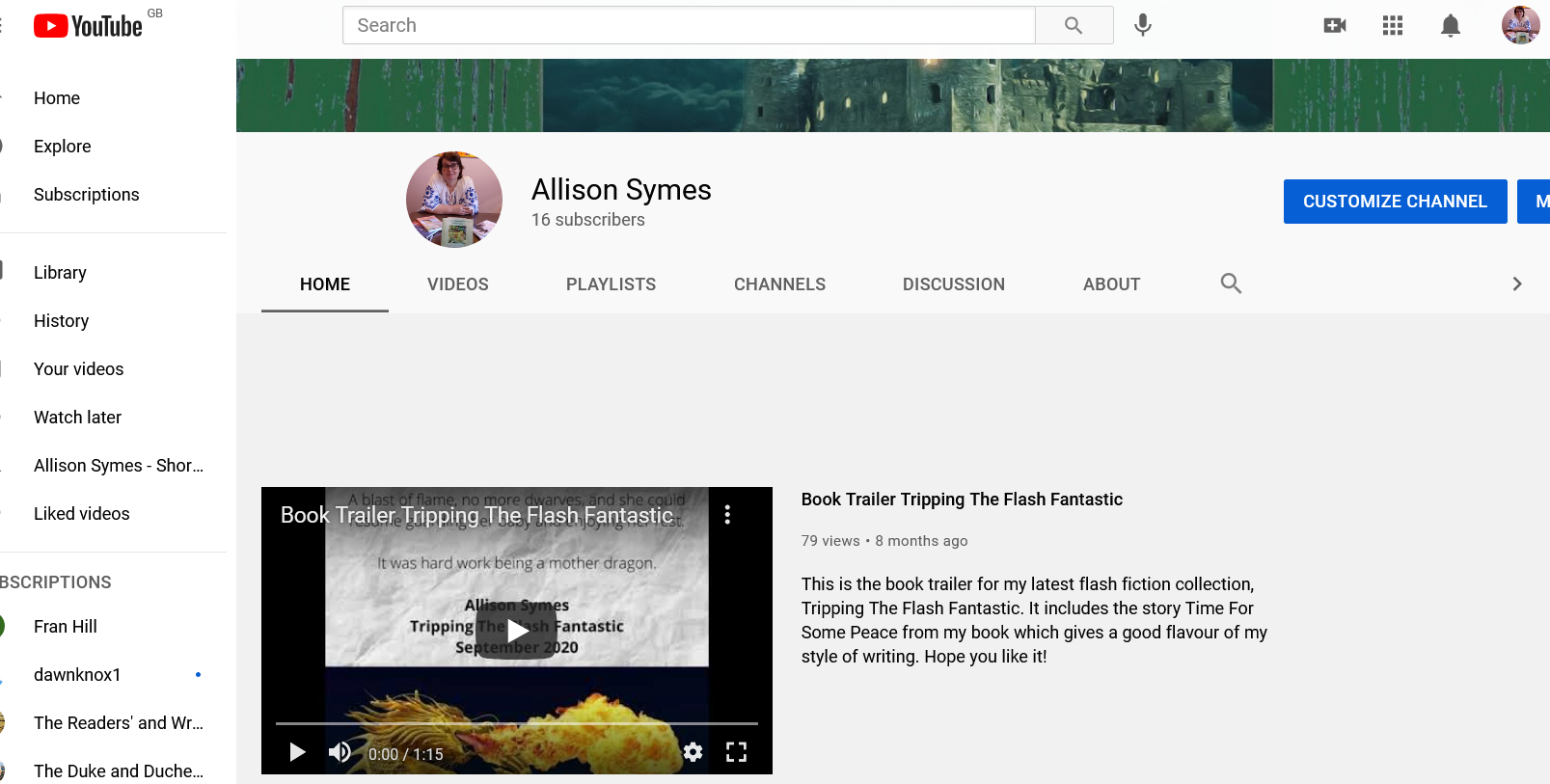Open the create video camera icon
This screenshot has height=784, width=1550.
[x=1335, y=25]
